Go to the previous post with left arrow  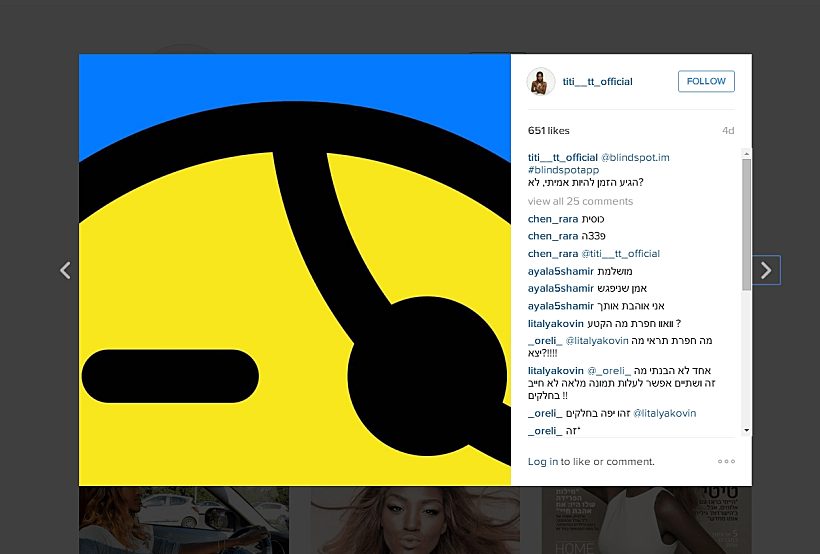[65, 270]
